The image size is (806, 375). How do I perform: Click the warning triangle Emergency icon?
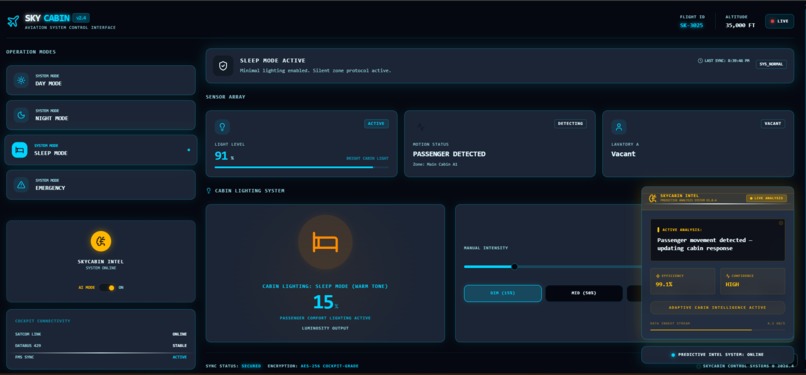click(x=21, y=185)
